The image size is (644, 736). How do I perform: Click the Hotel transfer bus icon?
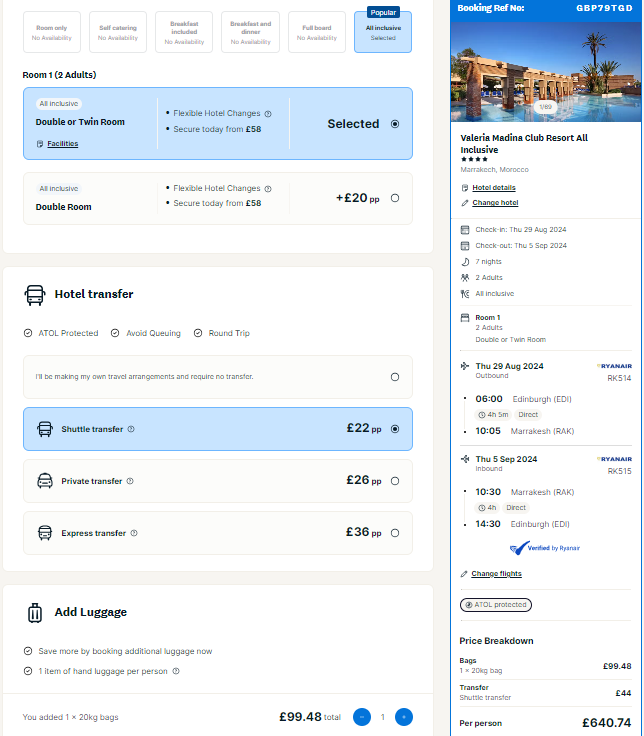pos(35,295)
